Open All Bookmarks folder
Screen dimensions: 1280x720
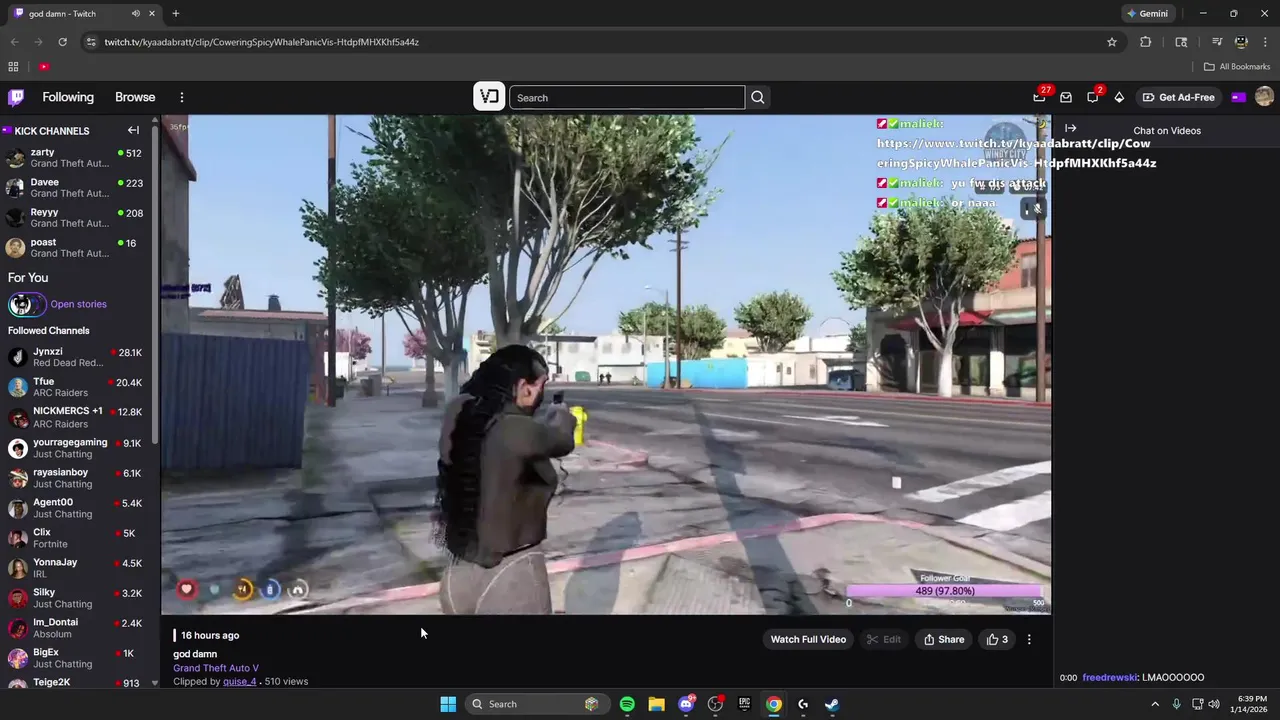coord(1237,67)
